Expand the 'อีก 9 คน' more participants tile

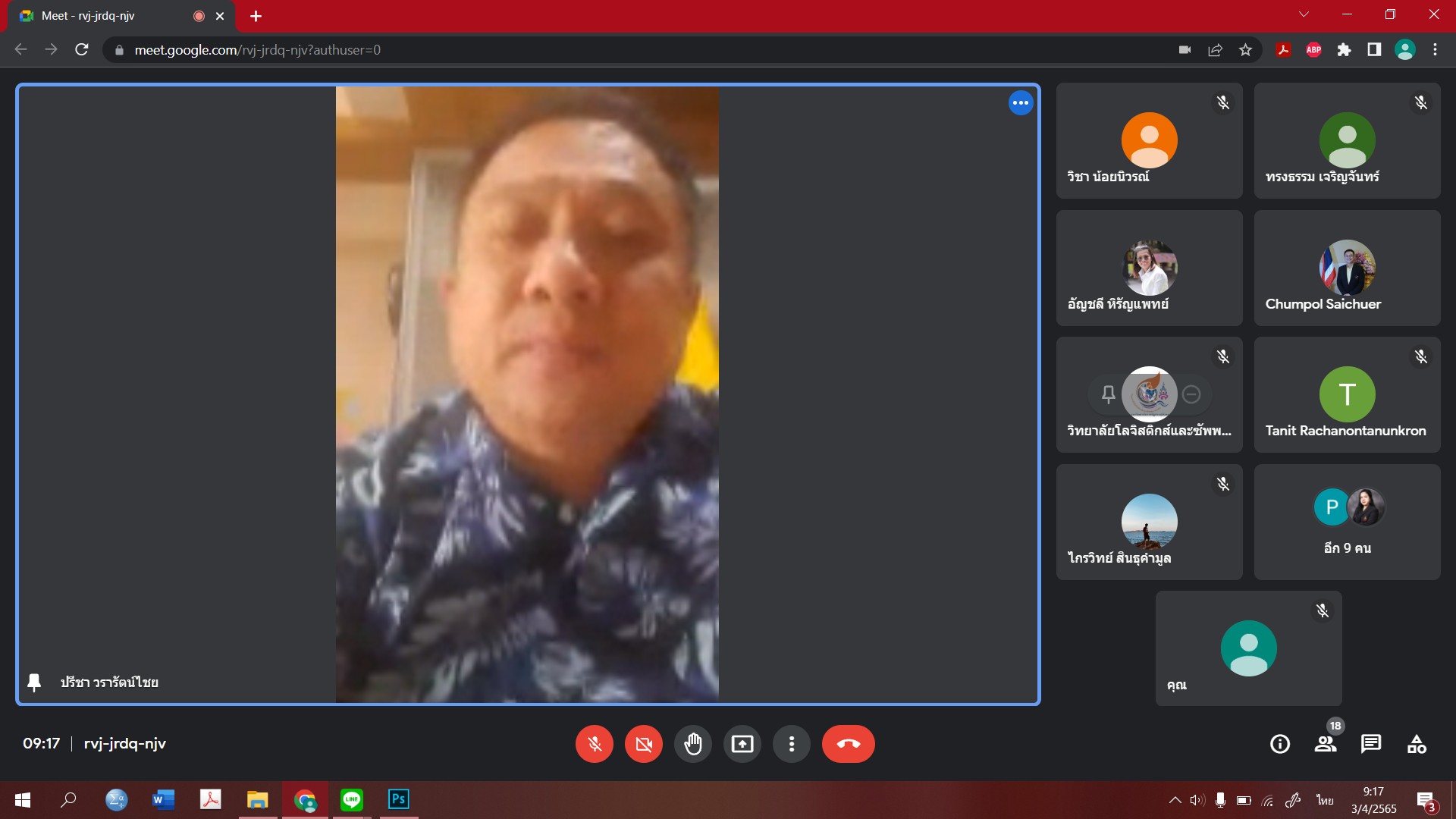[x=1347, y=522]
